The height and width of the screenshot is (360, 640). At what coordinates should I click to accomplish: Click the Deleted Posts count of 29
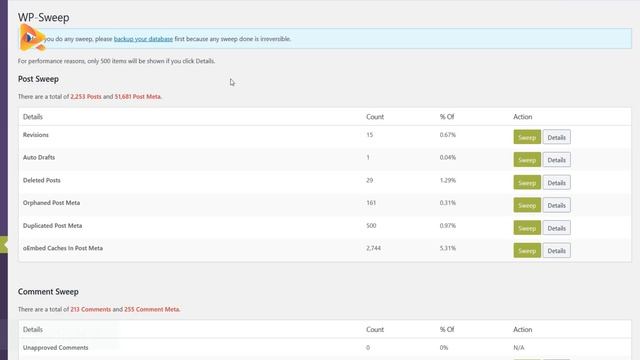click(369, 180)
